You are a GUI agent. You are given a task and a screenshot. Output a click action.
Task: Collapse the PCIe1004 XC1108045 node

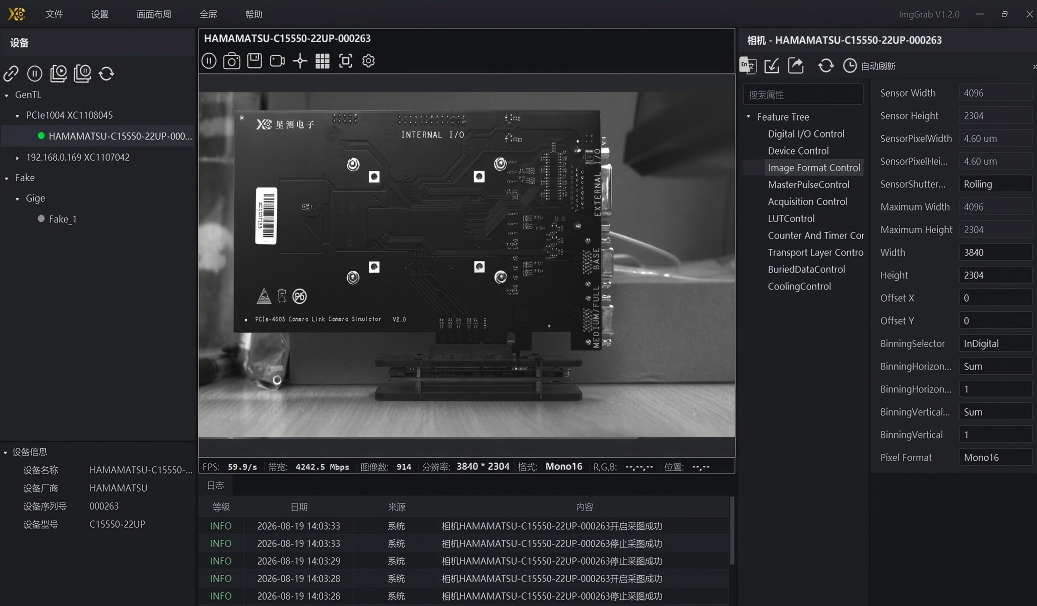pos(17,116)
